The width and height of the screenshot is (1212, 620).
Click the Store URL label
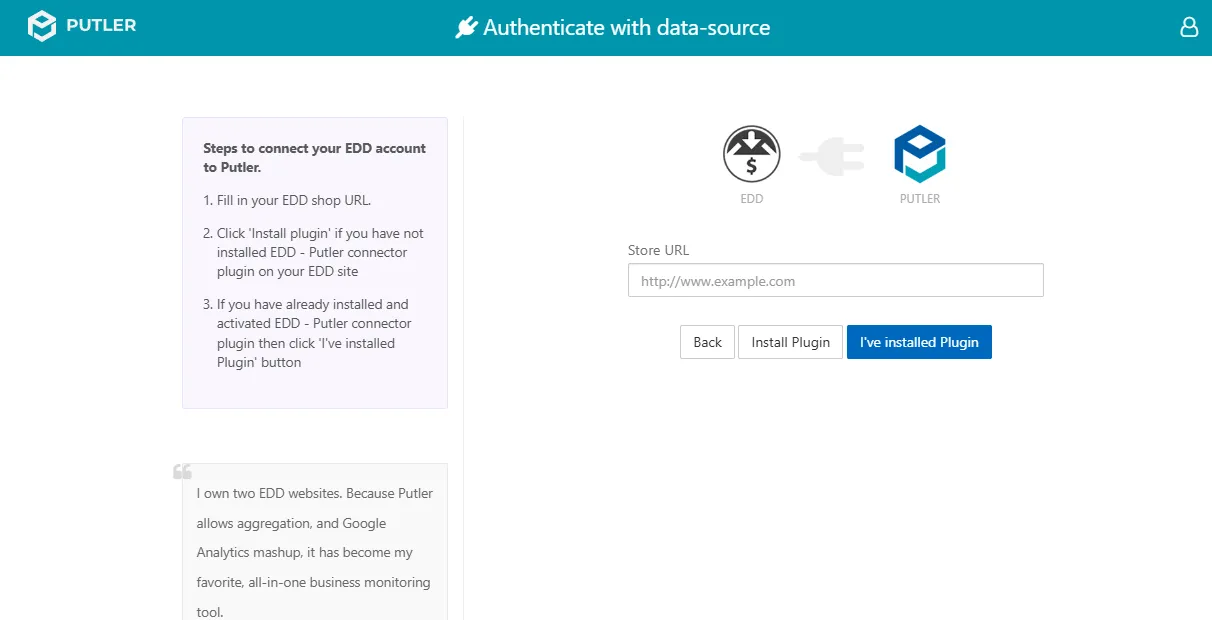(x=659, y=250)
